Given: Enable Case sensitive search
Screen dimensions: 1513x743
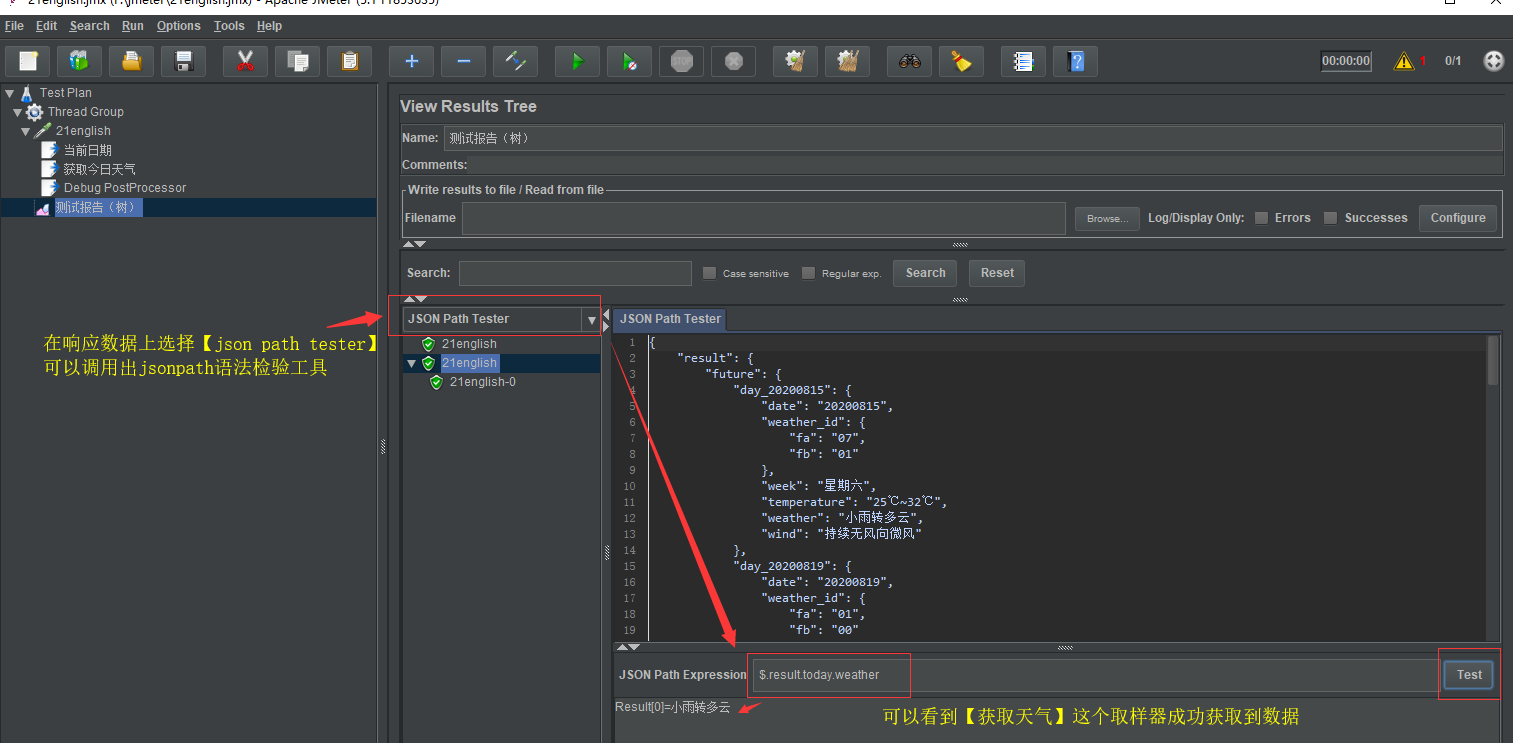Looking at the screenshot, I should click(x=710, y=273).
